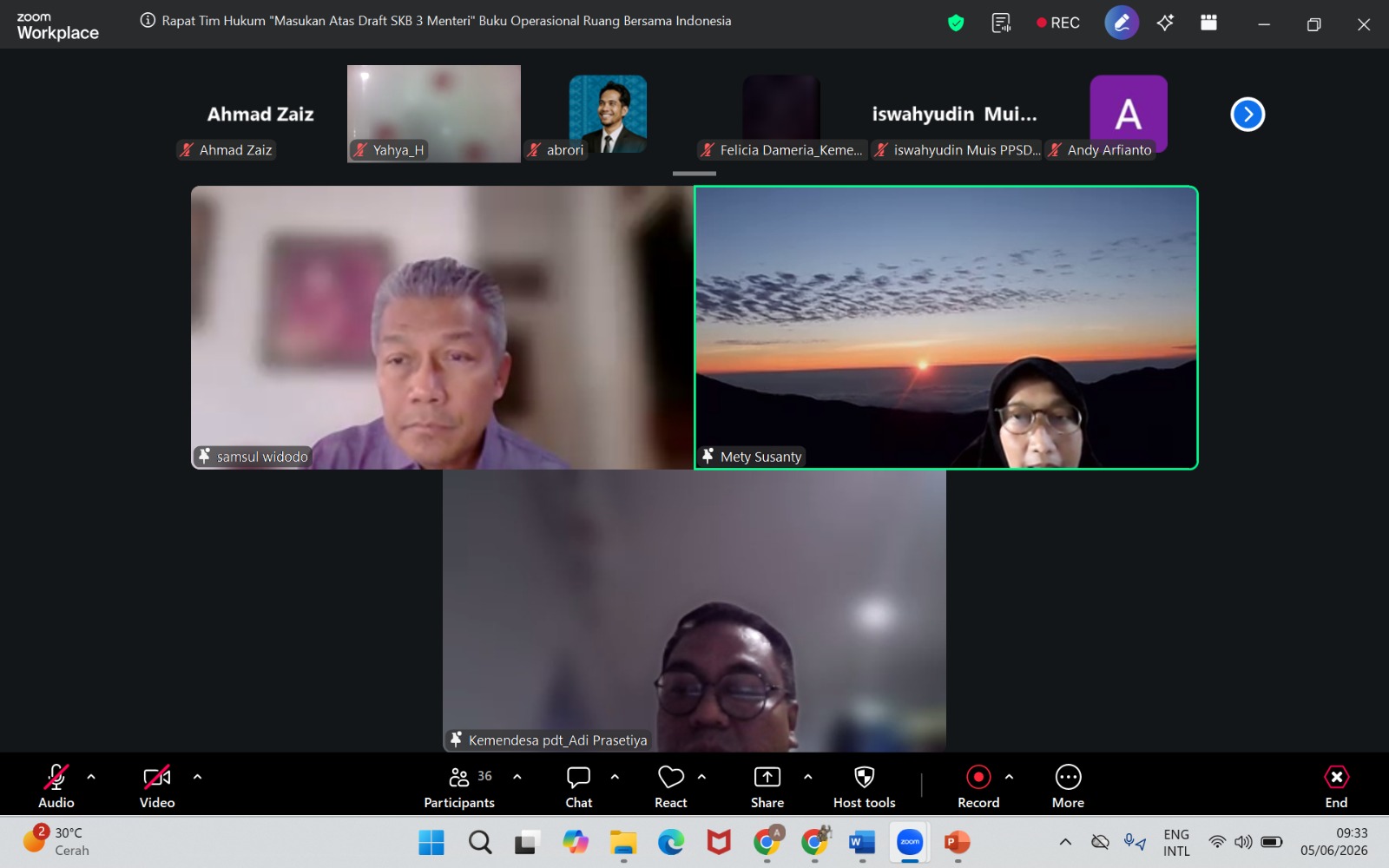Click samsul widodo pinned video
The height and width of the screenshot is (868, 1389).
click(x=443, y=327)
